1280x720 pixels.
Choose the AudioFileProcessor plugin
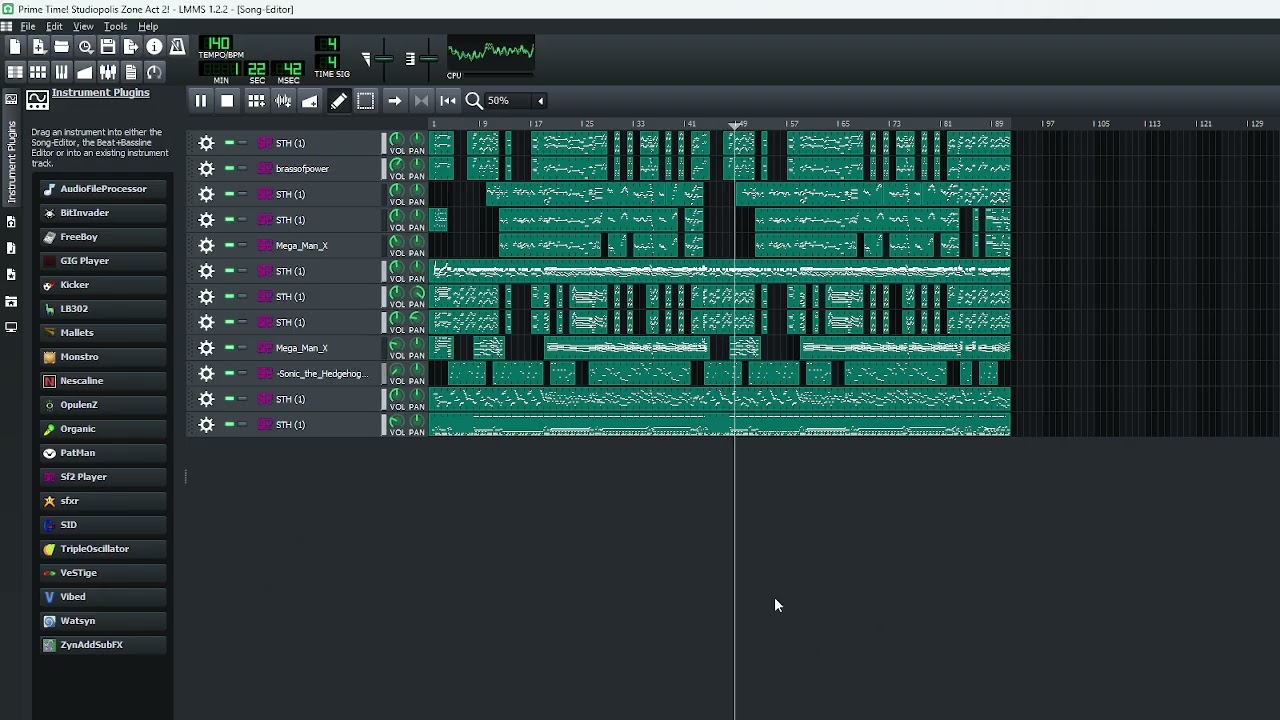pos(104,189)
